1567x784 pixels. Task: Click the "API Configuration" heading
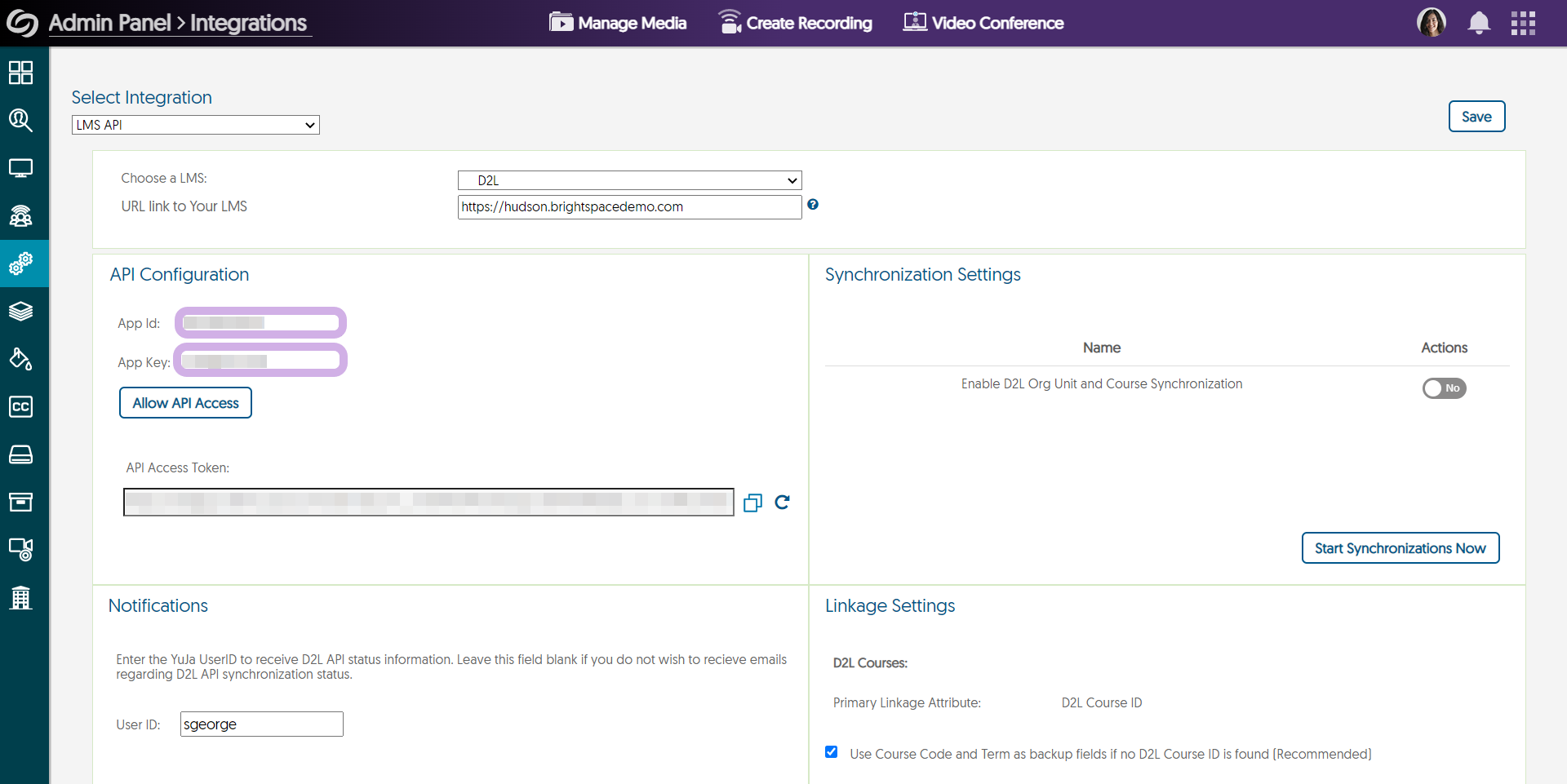coord(180,275)
